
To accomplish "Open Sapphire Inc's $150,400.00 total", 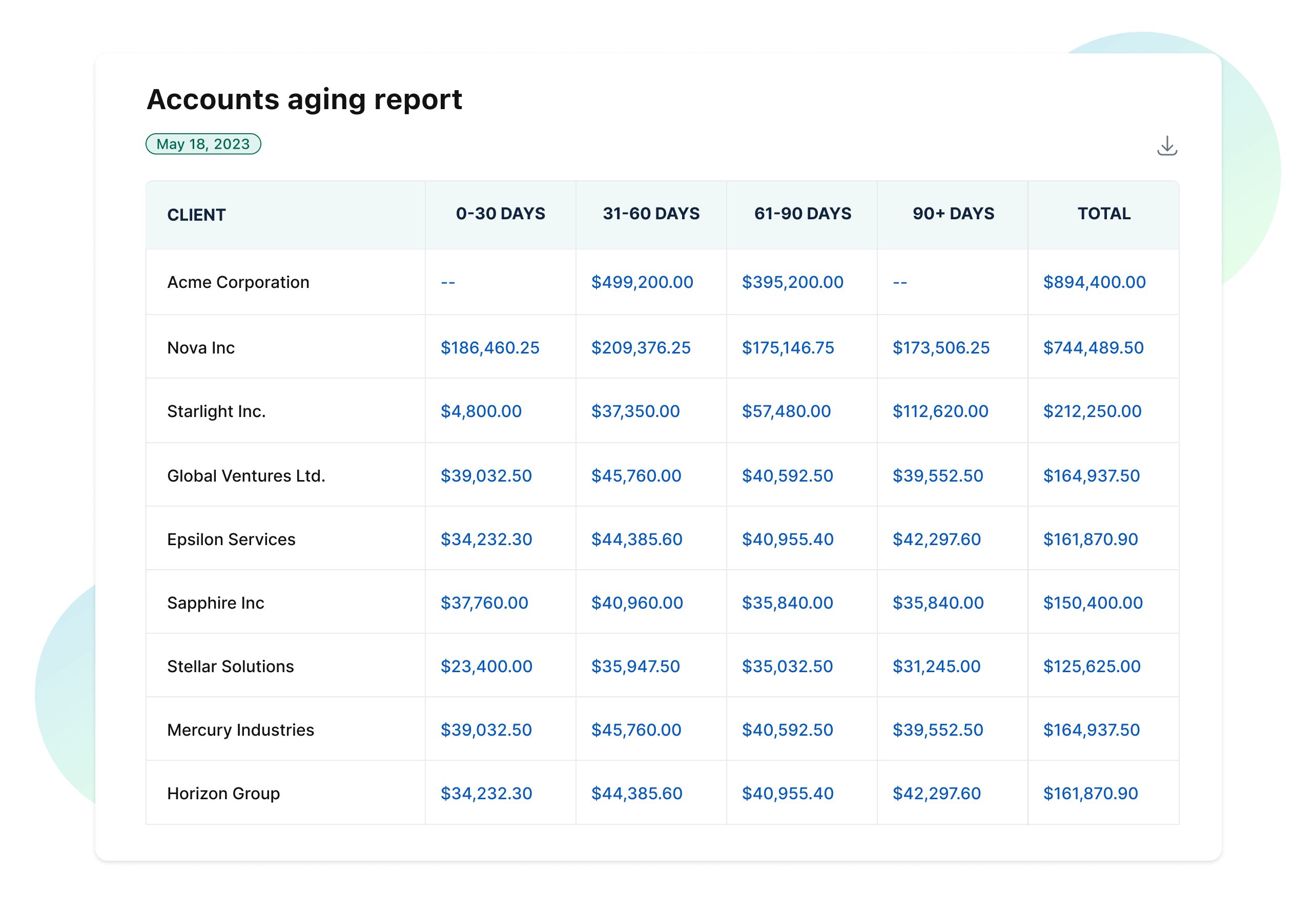I will [x=1093, y=603].
